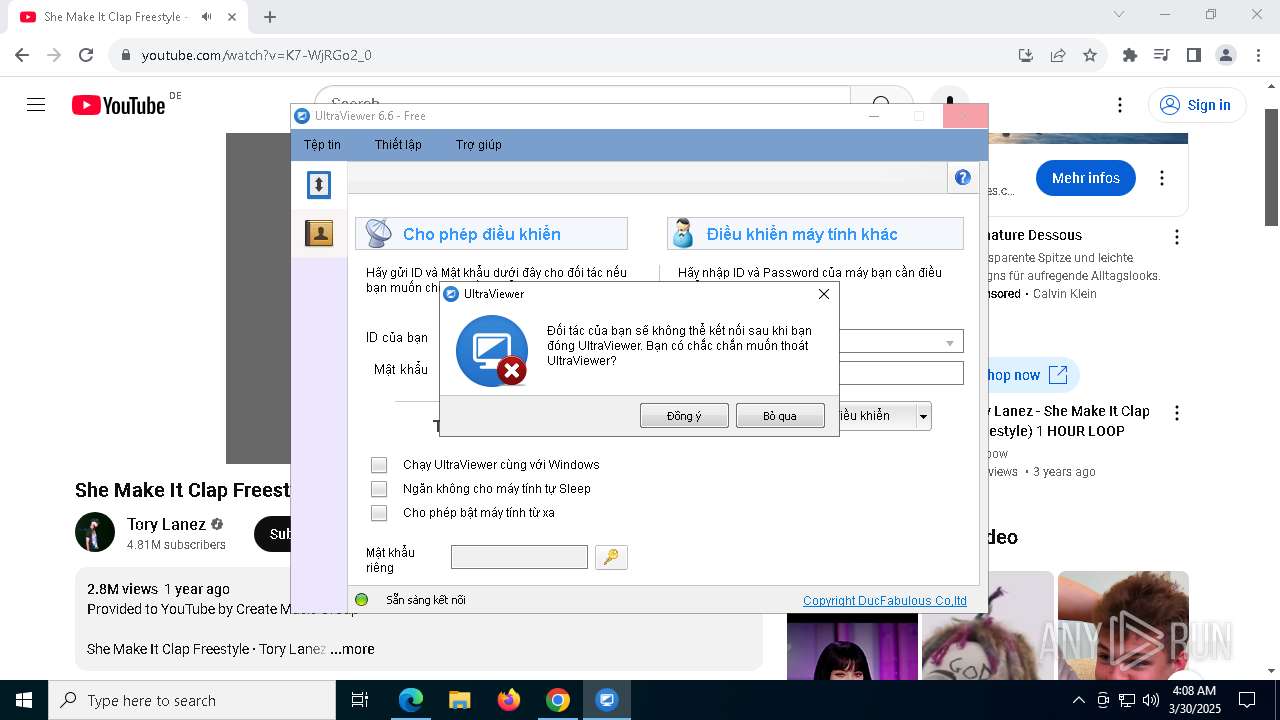Viewport: 1280px width, 720px height.
Task: Show hidden system tray icons
Action: (x=1078, y=700)
